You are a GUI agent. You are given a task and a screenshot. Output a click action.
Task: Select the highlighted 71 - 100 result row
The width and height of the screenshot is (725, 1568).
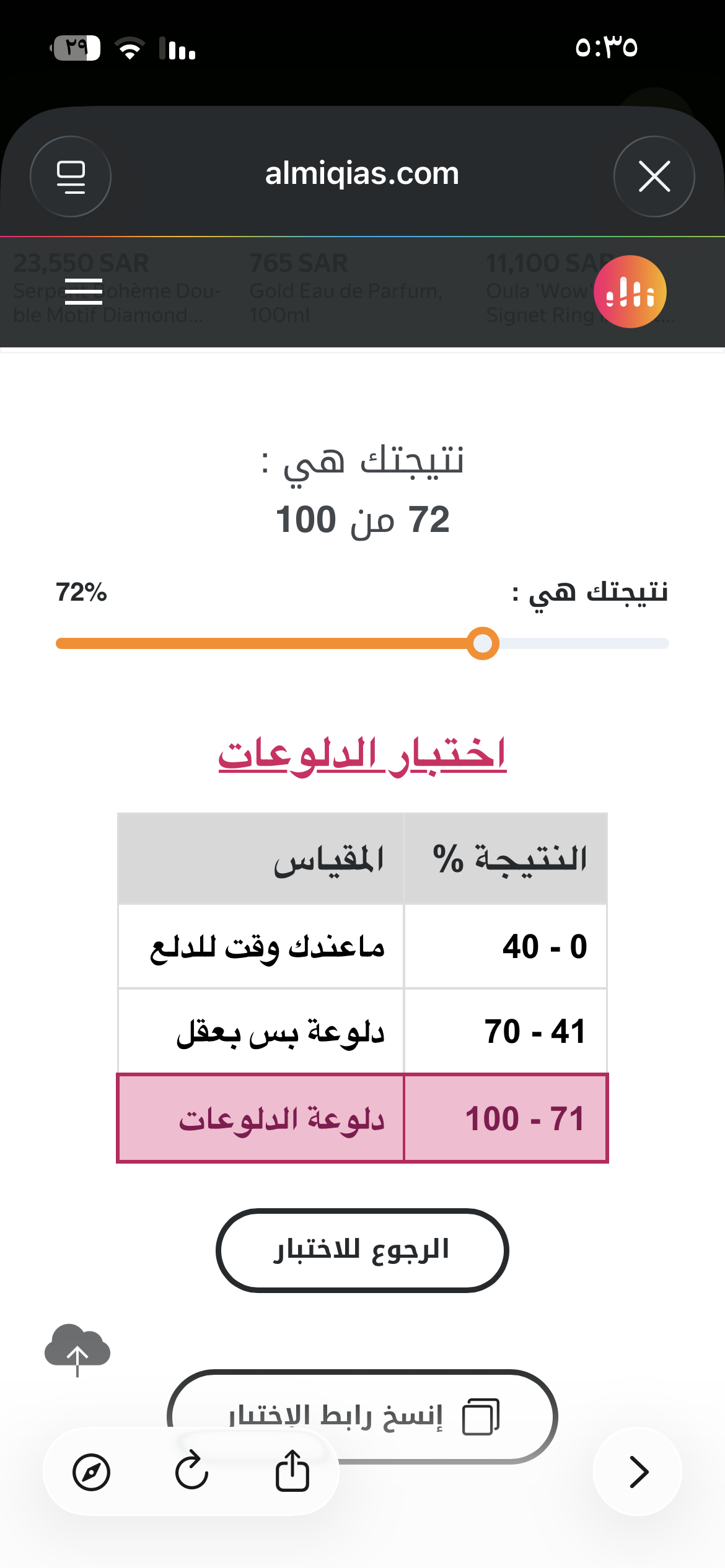[x=362, y=1118]
